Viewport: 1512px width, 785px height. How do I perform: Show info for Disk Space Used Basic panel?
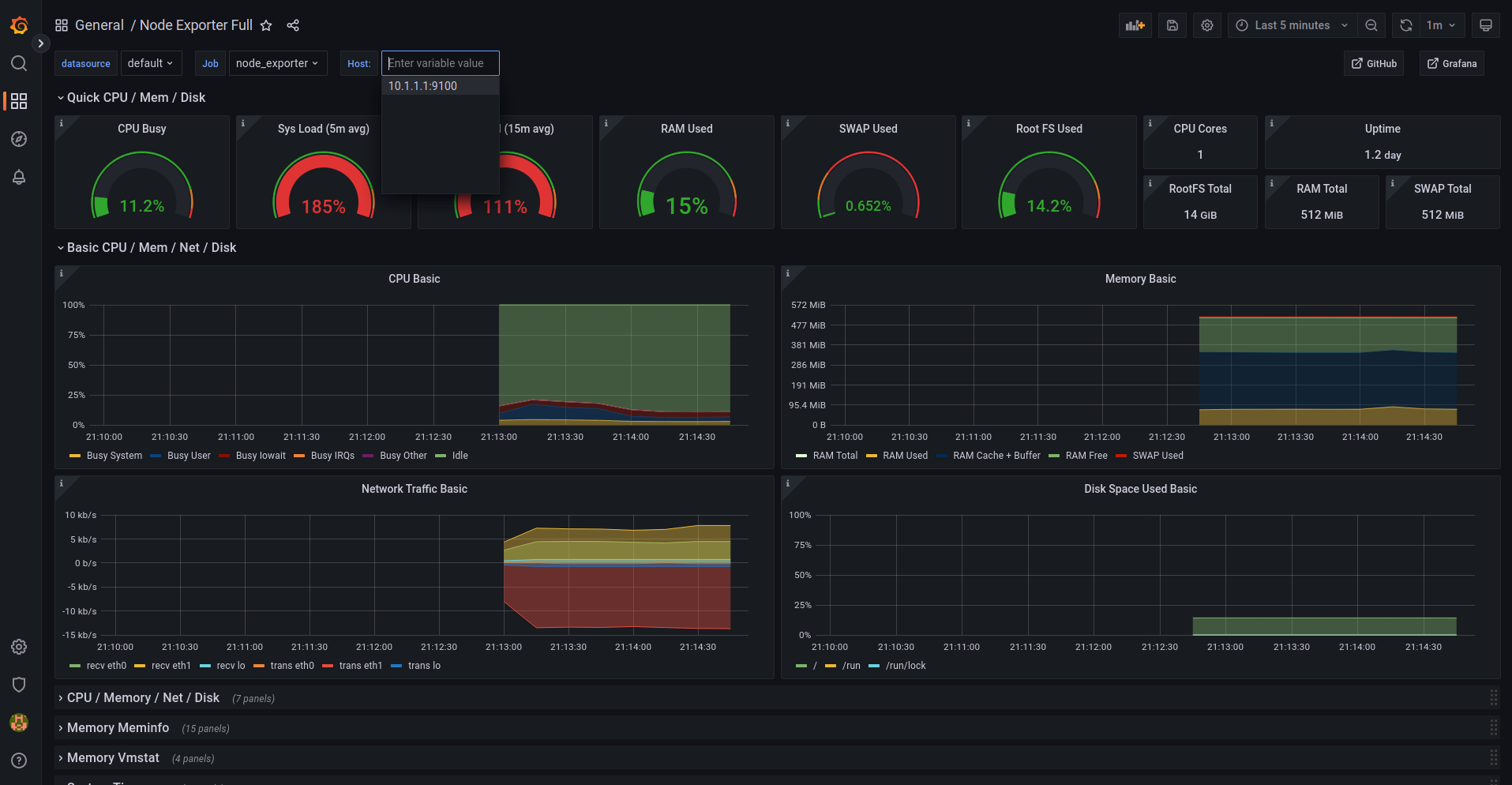[788, 483]
